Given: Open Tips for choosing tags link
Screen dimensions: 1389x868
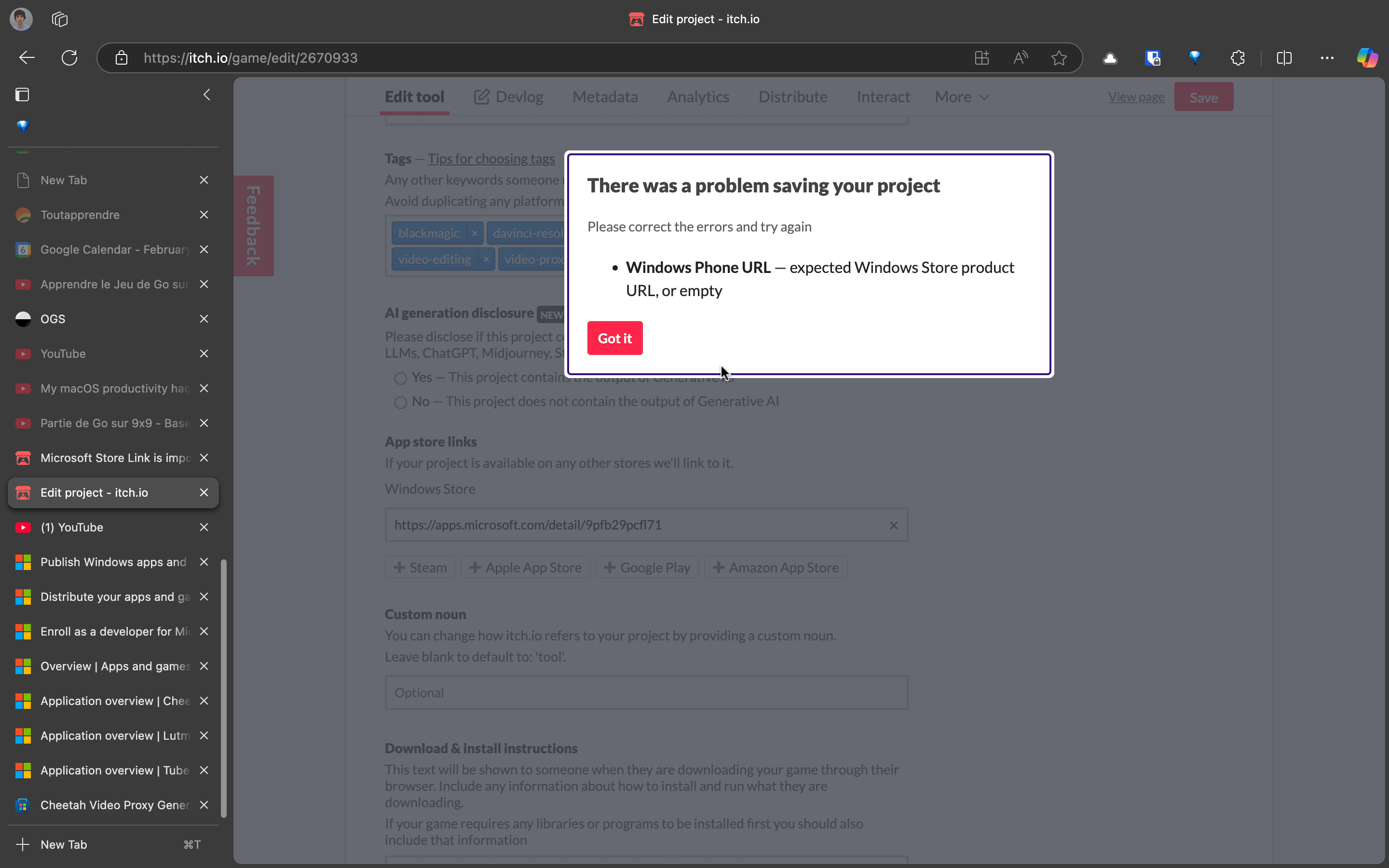Looking at the screenshot, I should coord(491,159).
